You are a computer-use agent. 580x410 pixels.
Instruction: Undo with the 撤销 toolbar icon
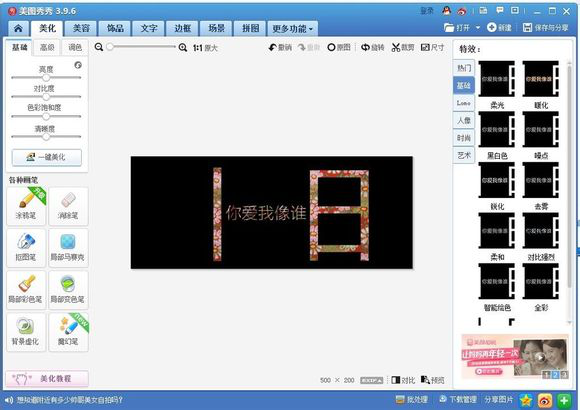(x=280, y=47)
